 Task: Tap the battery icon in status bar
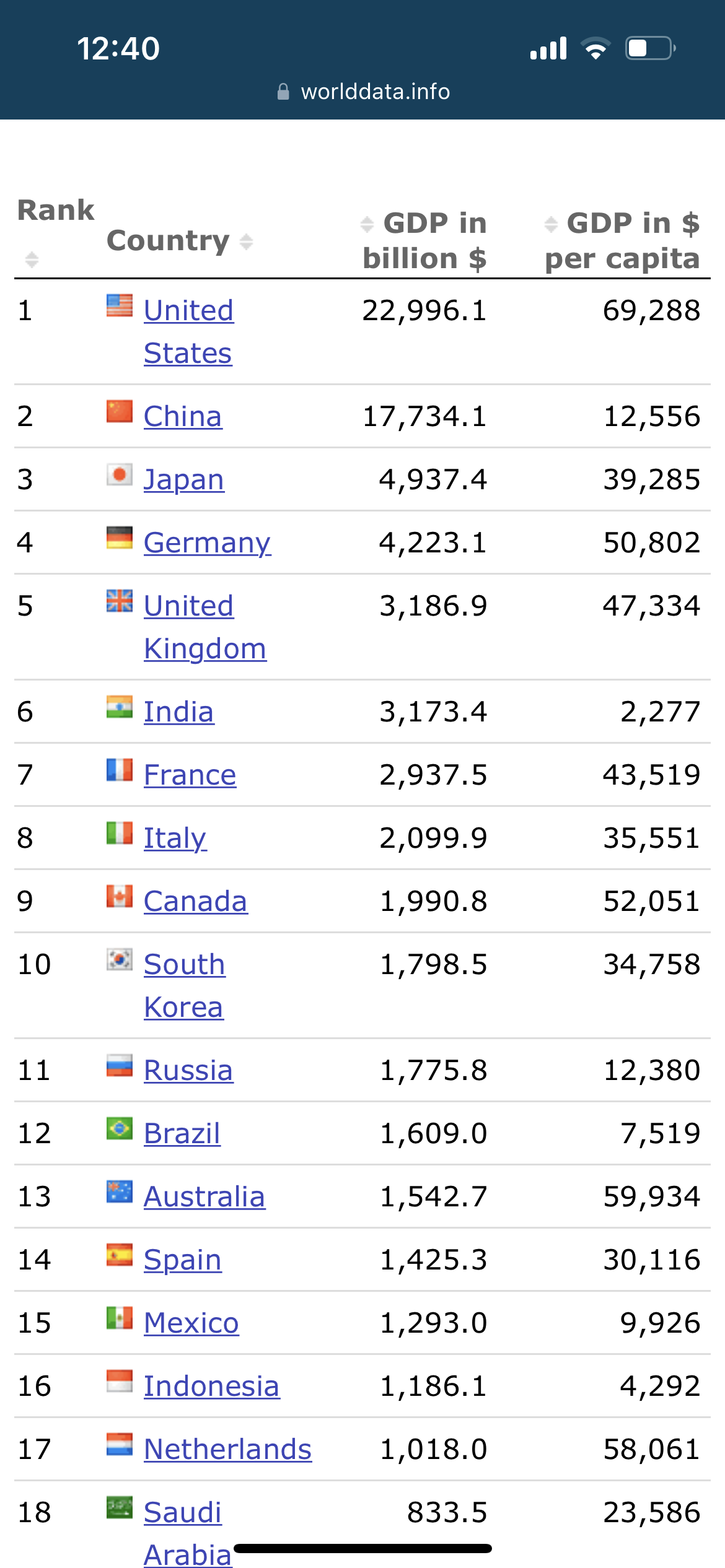coord(650,48)
